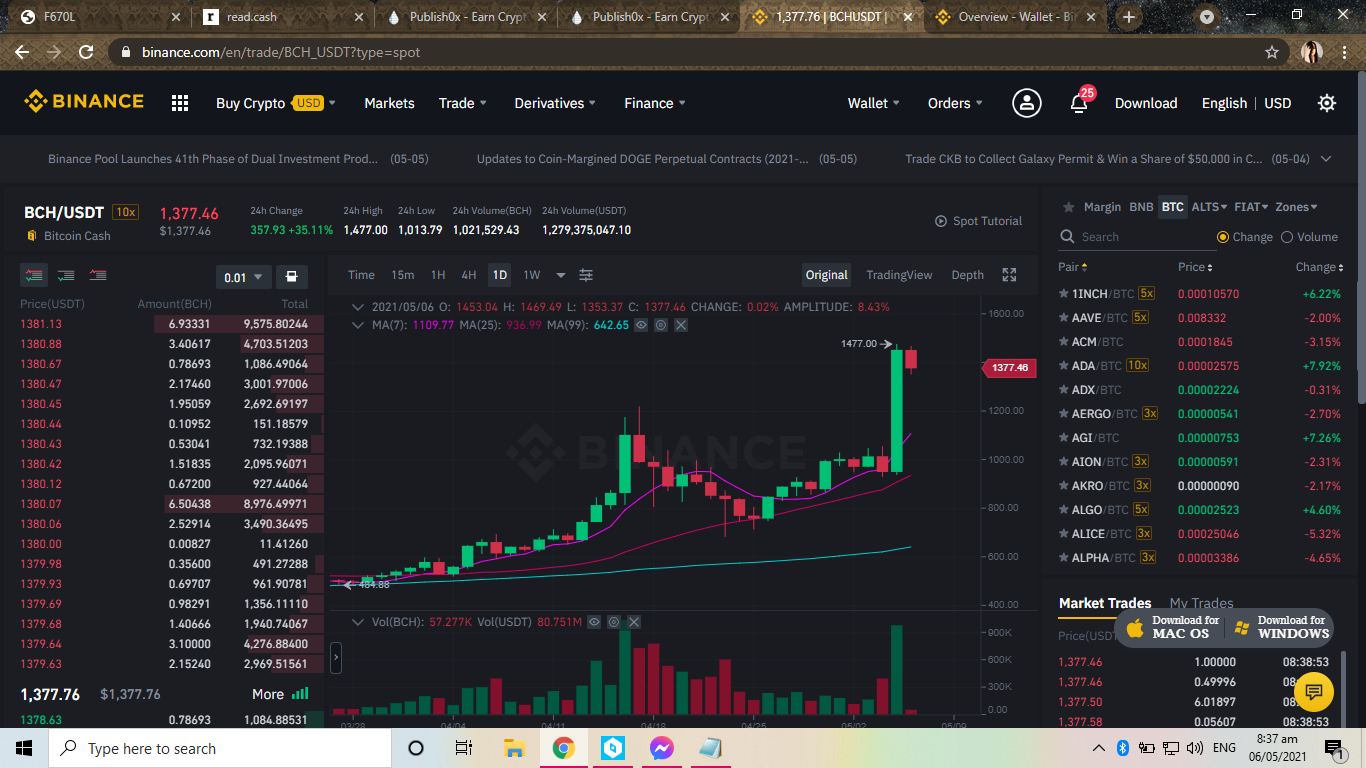Screen dimensions: 1366x768
Task: Click the Spot Tutorial play icon
Action: coord(941,221)
